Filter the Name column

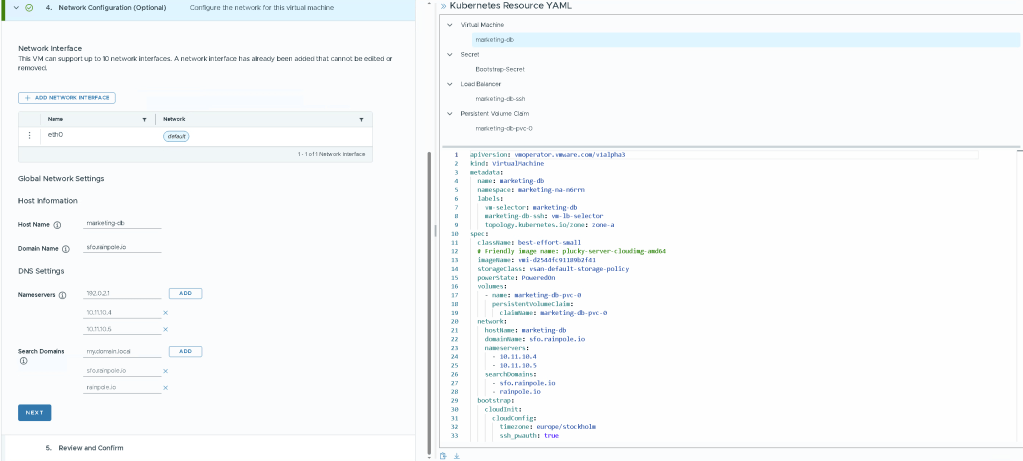pyautogui.click(x=144, y=119)
